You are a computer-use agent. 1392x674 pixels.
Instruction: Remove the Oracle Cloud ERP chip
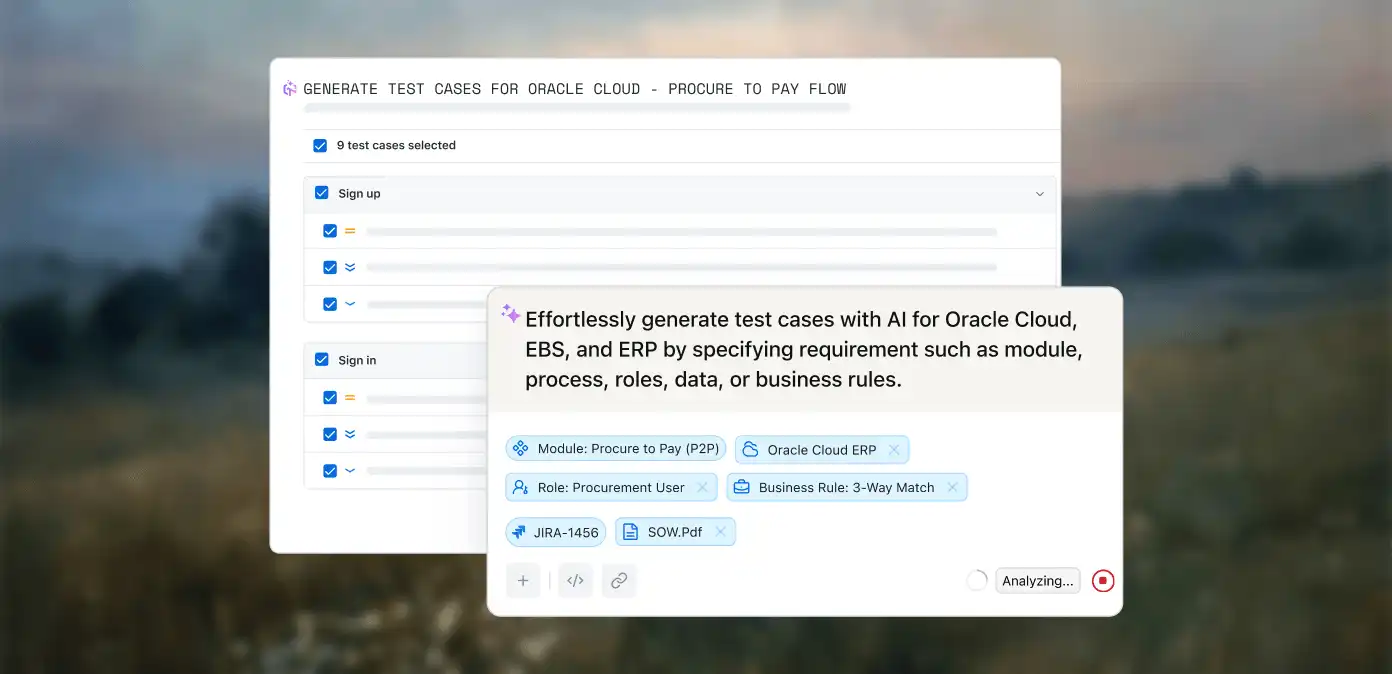tap(894, 450)
